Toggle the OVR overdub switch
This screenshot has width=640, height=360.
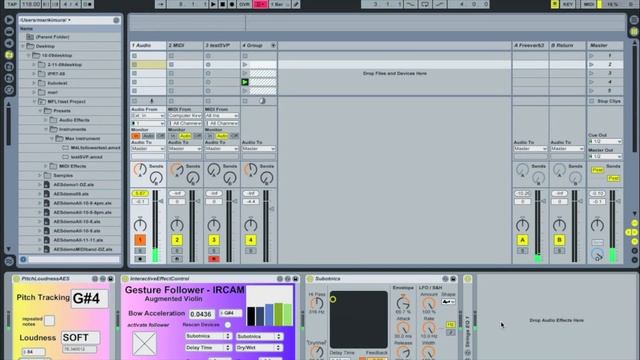coord(244,4)
